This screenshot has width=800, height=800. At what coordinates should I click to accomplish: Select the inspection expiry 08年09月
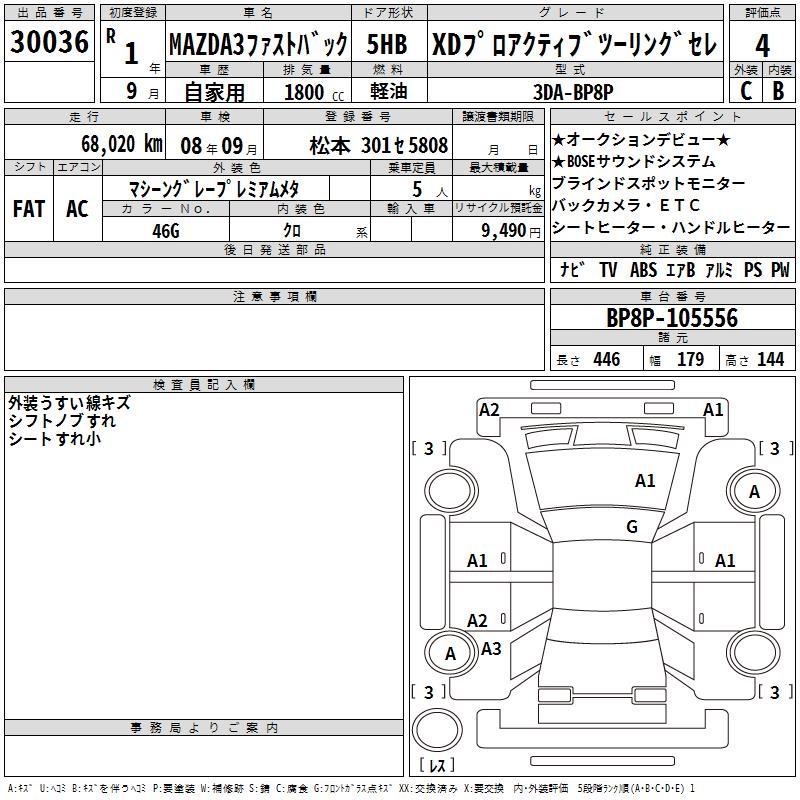click(219, 146)
